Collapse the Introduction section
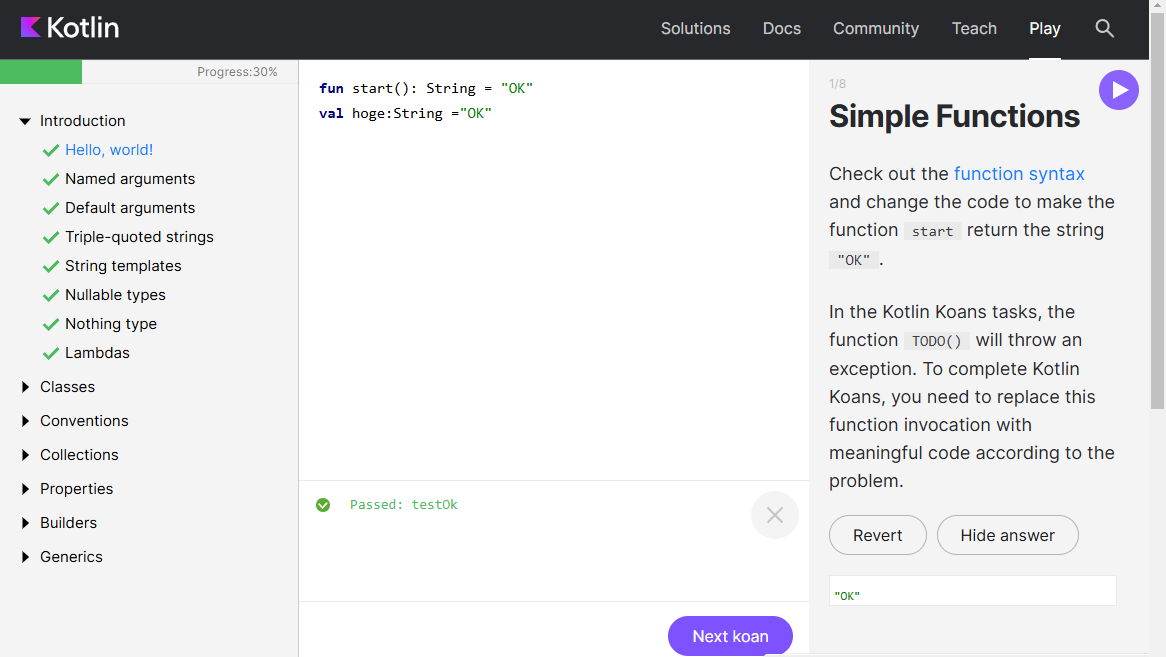This screenshot has height=657, width=1166. click(x=25, y=121)
